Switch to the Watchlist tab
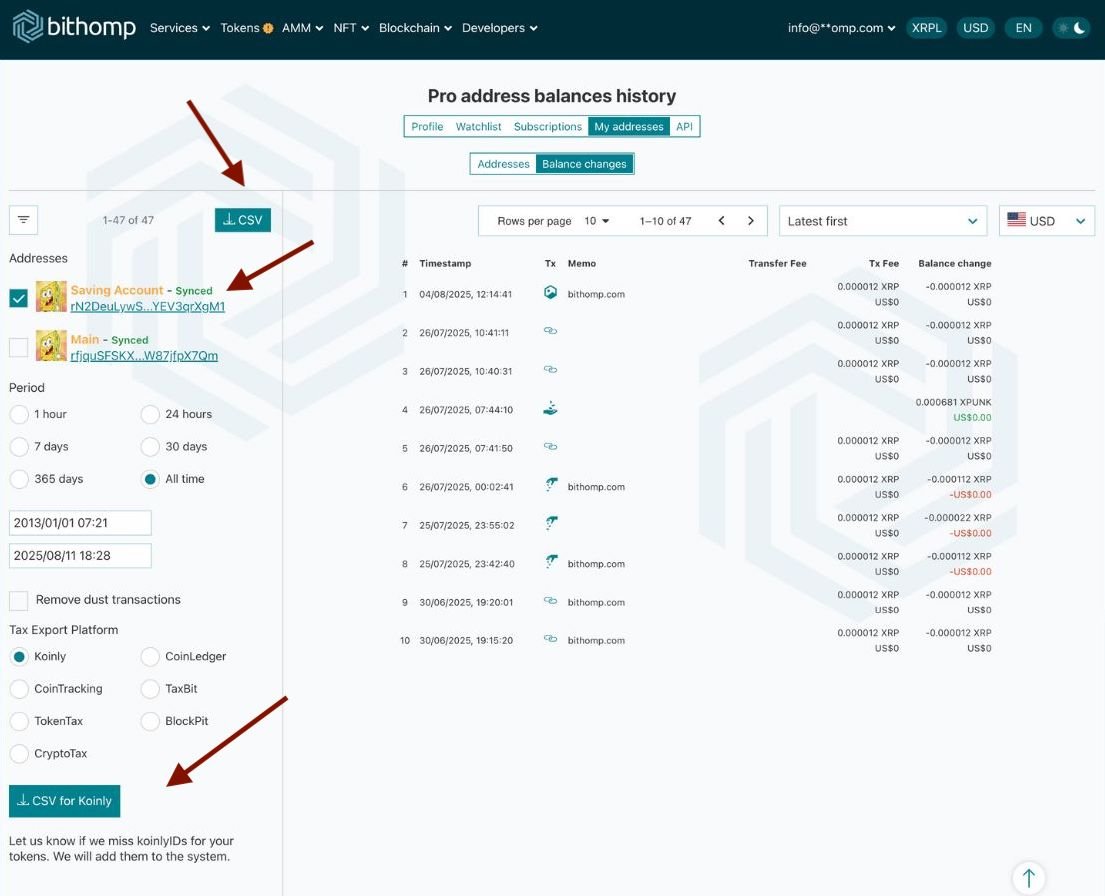Image resolution: width=1105 pixels, height=896 pixels. [478, 127]
